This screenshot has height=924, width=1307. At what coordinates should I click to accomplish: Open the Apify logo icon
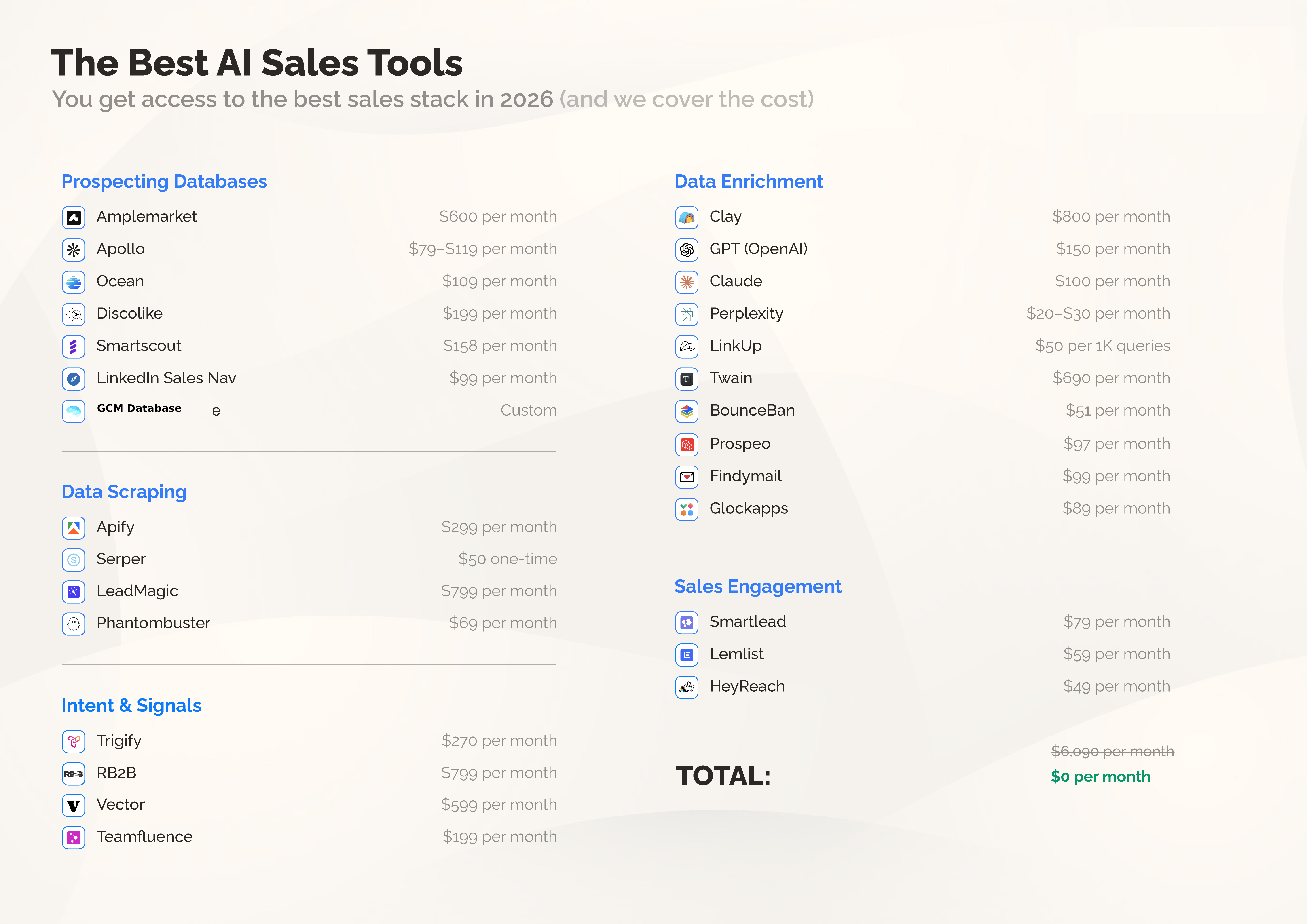pos(73,528)
